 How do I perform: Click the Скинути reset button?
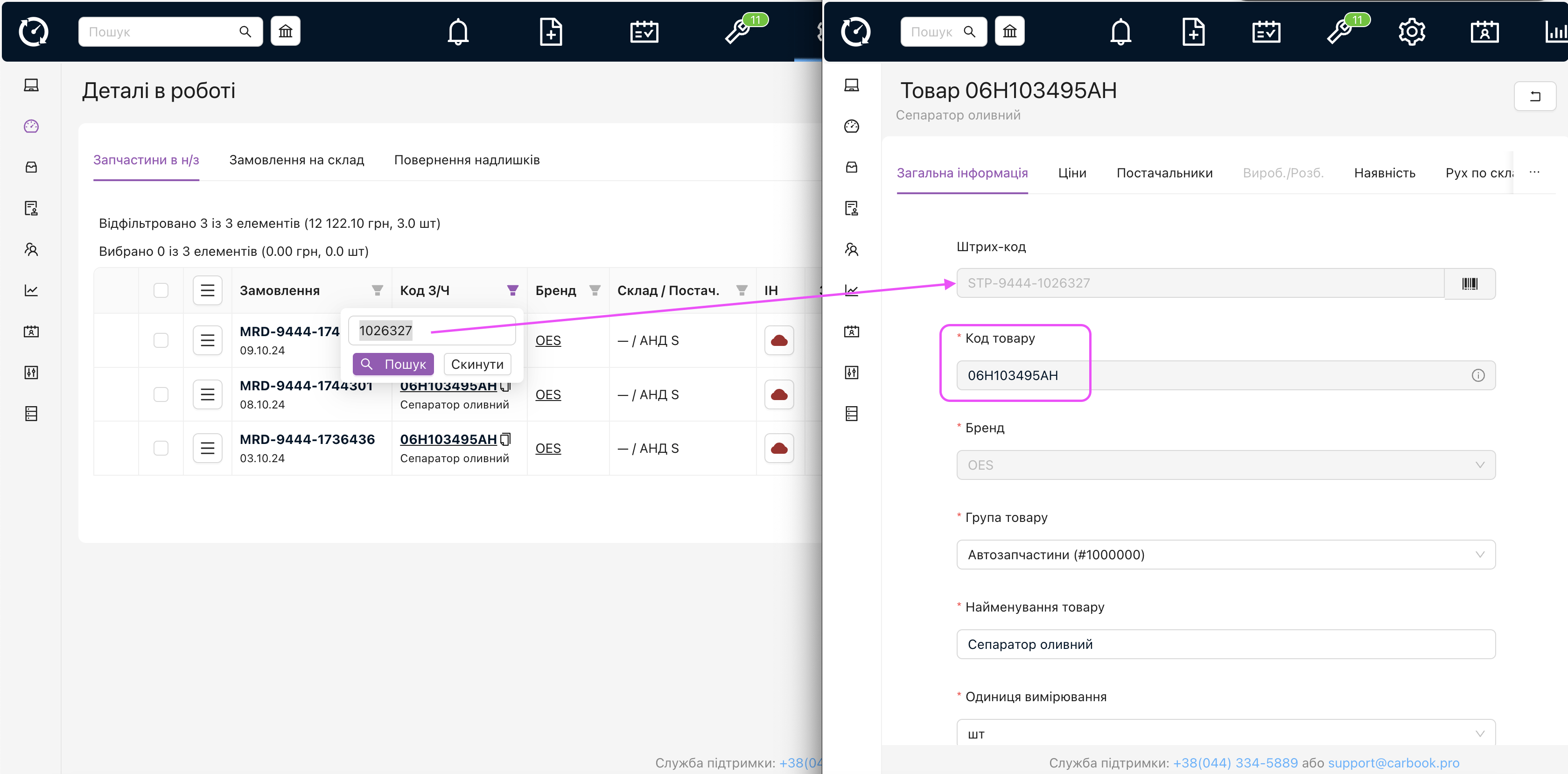pos(476,364)
